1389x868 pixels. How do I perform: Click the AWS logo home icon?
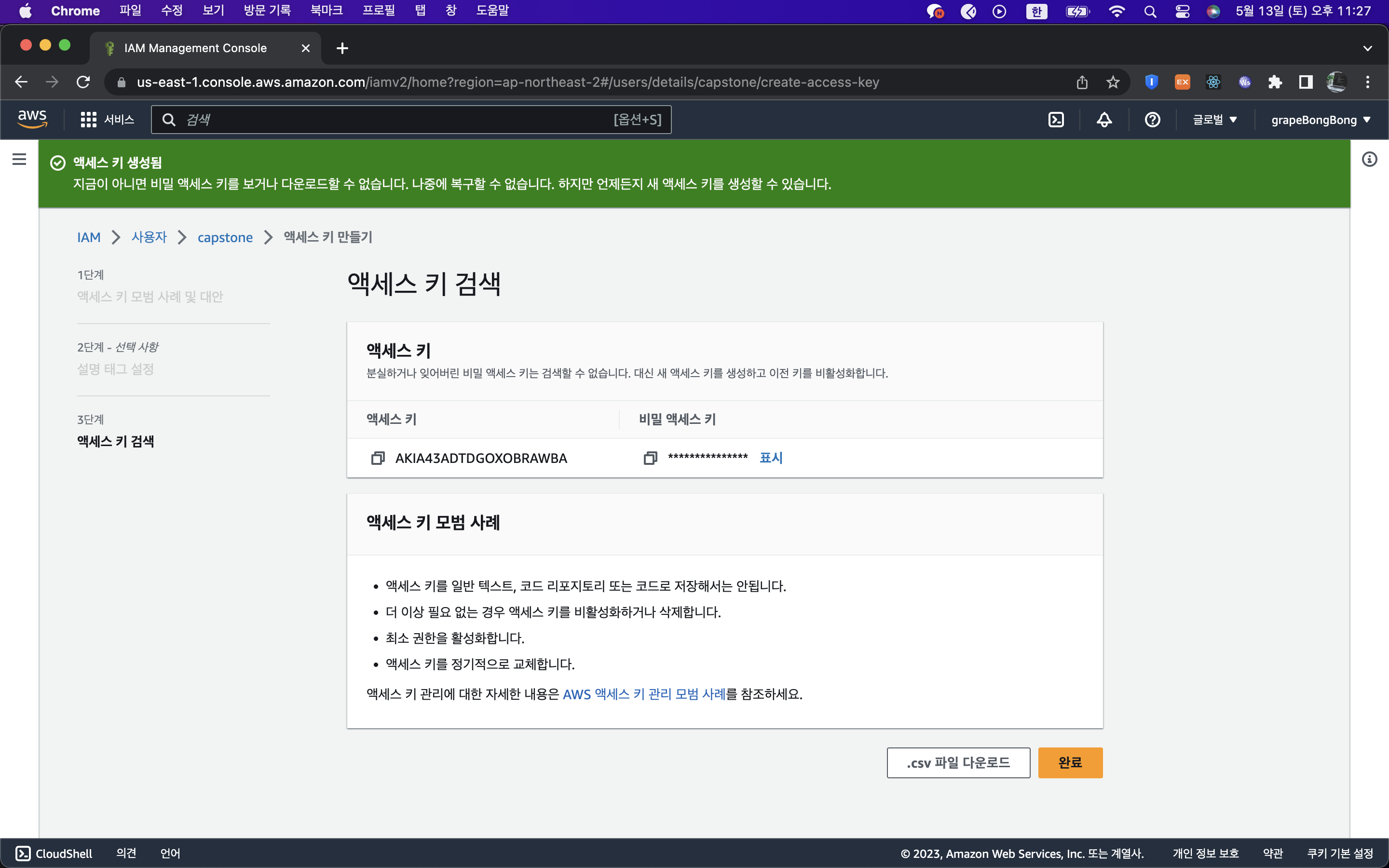tap(32, 119)
